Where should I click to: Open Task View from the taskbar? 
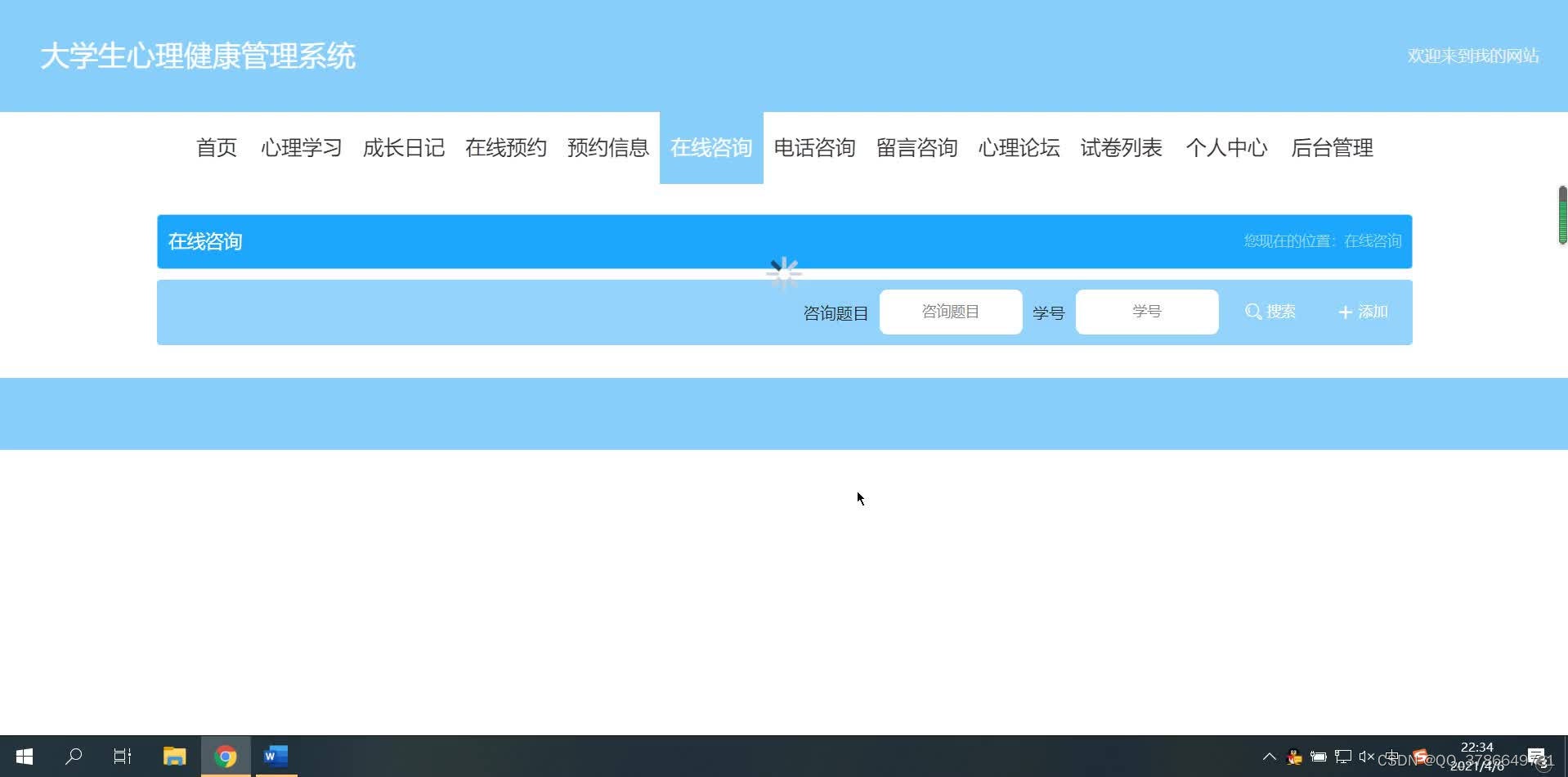pyautogui.click(x=122, y=756)
